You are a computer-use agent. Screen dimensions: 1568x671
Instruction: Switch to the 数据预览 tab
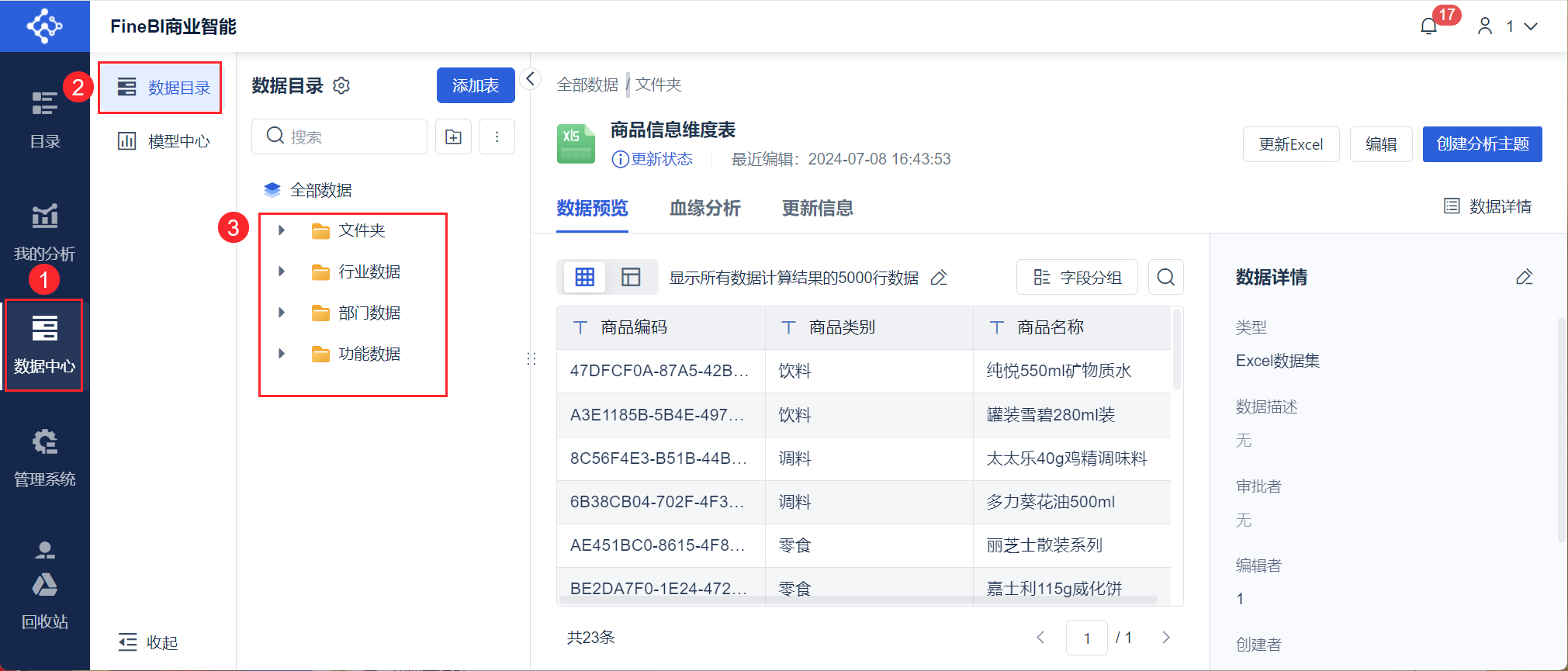tap(592, 208)
